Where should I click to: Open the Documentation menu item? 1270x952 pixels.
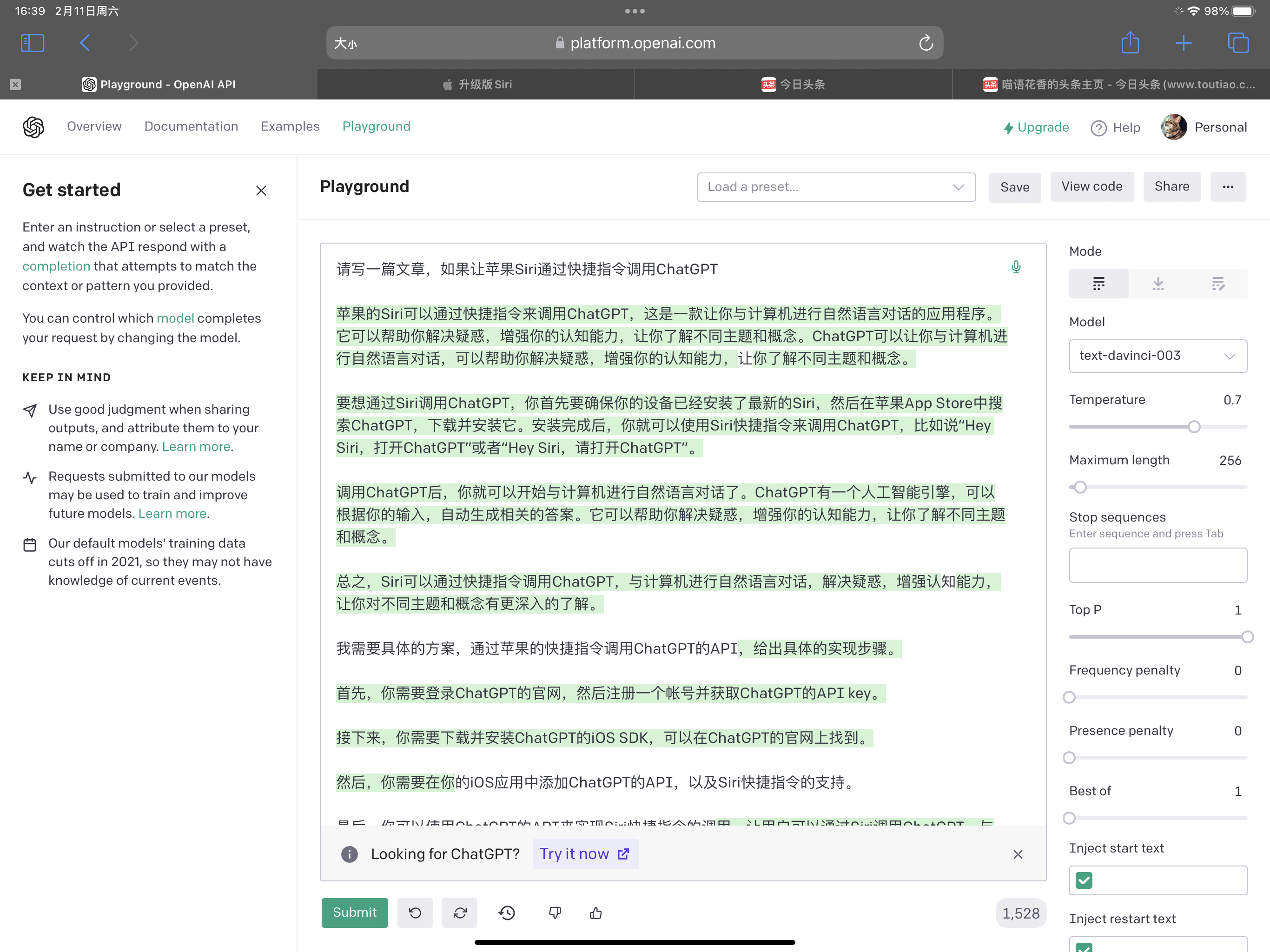point(191,126)
